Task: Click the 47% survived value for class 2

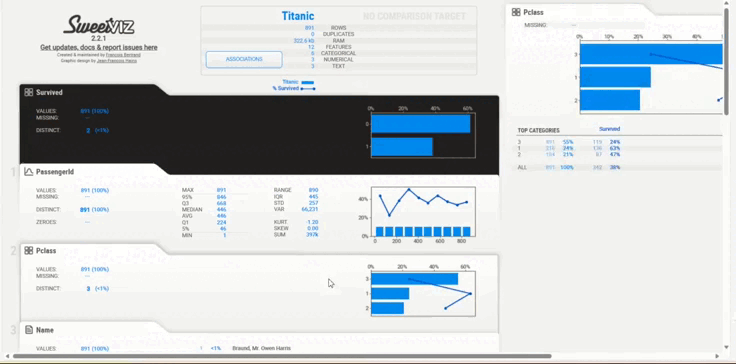Action: point(615,155)
